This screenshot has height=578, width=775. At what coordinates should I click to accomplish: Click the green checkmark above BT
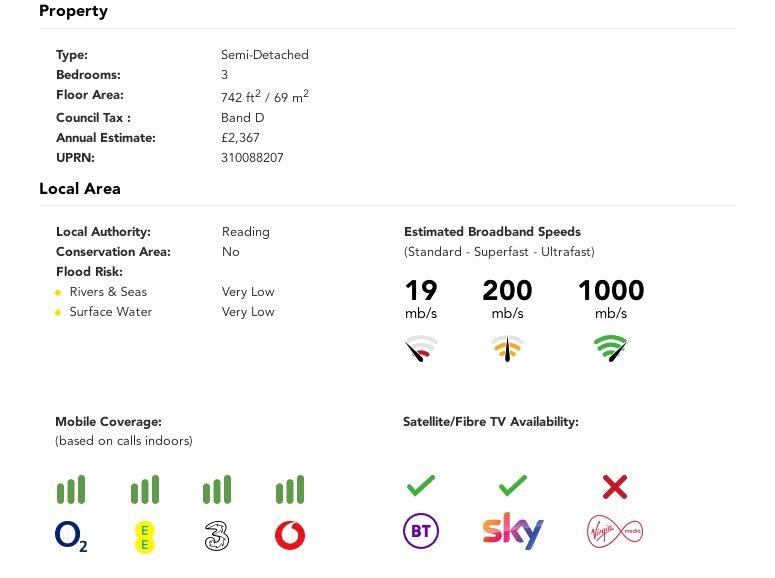tap(421, 486)
